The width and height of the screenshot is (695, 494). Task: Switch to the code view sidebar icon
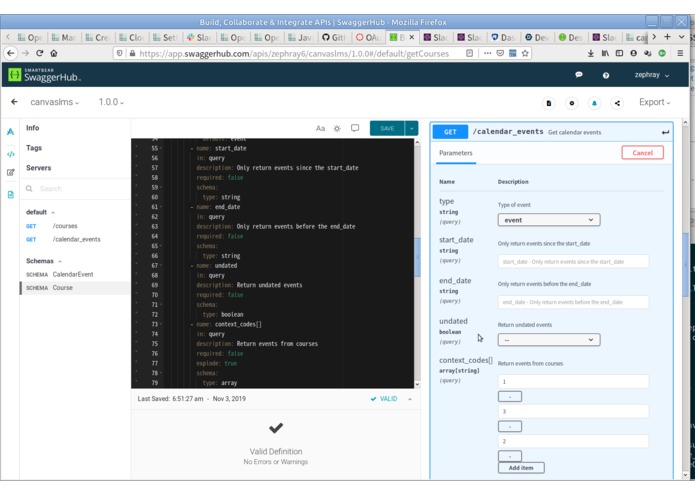(11, 154)
